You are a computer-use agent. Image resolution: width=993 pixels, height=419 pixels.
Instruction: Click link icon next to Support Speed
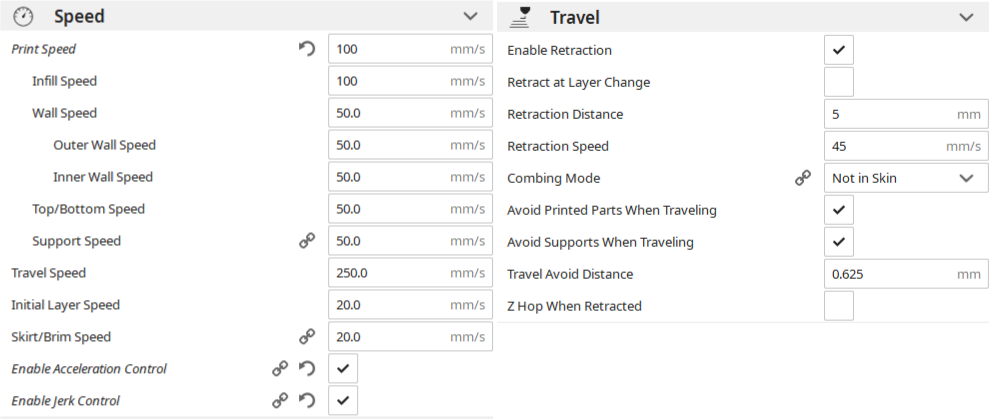pyautogui.click(x=307, y=241)
